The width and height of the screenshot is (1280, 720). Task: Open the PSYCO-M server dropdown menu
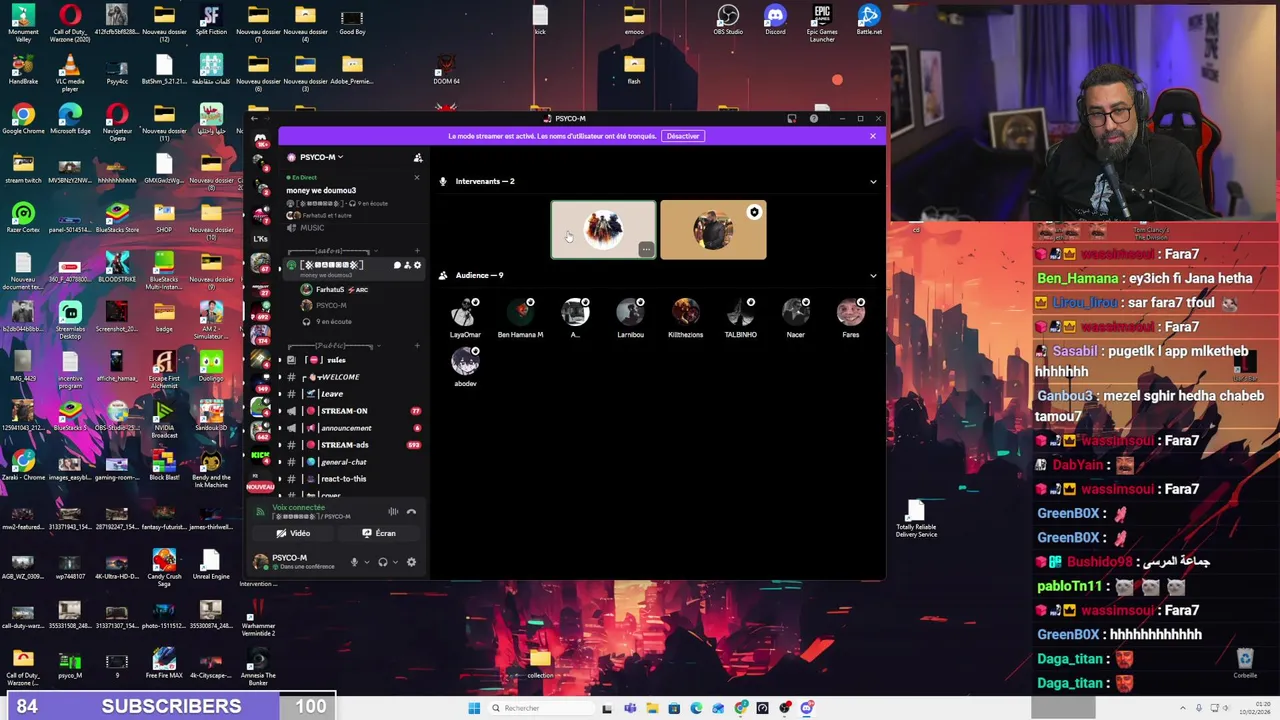point(321,157)
